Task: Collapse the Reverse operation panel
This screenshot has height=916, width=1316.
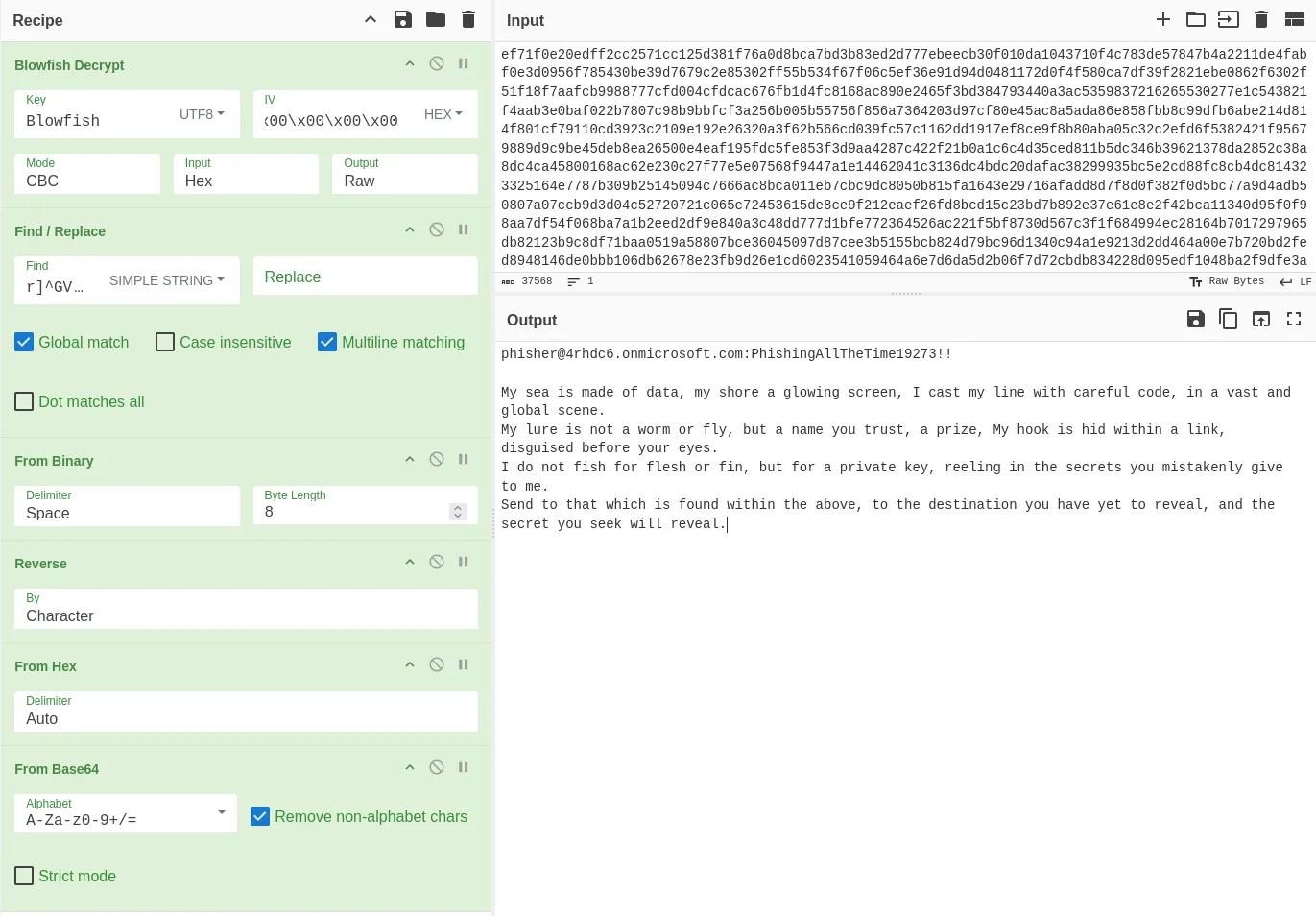Action: pos(410,562)
